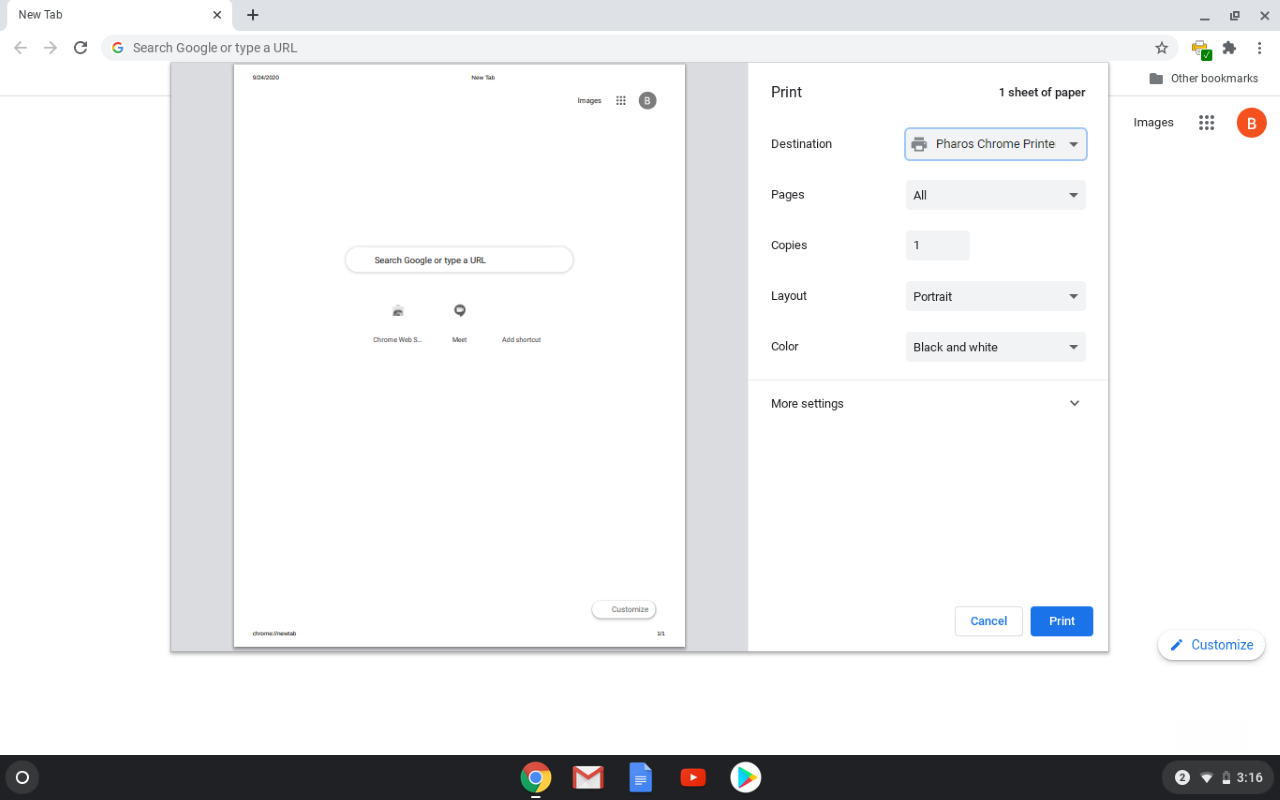
Task: Open the Destination printer dropdown
Action: click(995, 144)
